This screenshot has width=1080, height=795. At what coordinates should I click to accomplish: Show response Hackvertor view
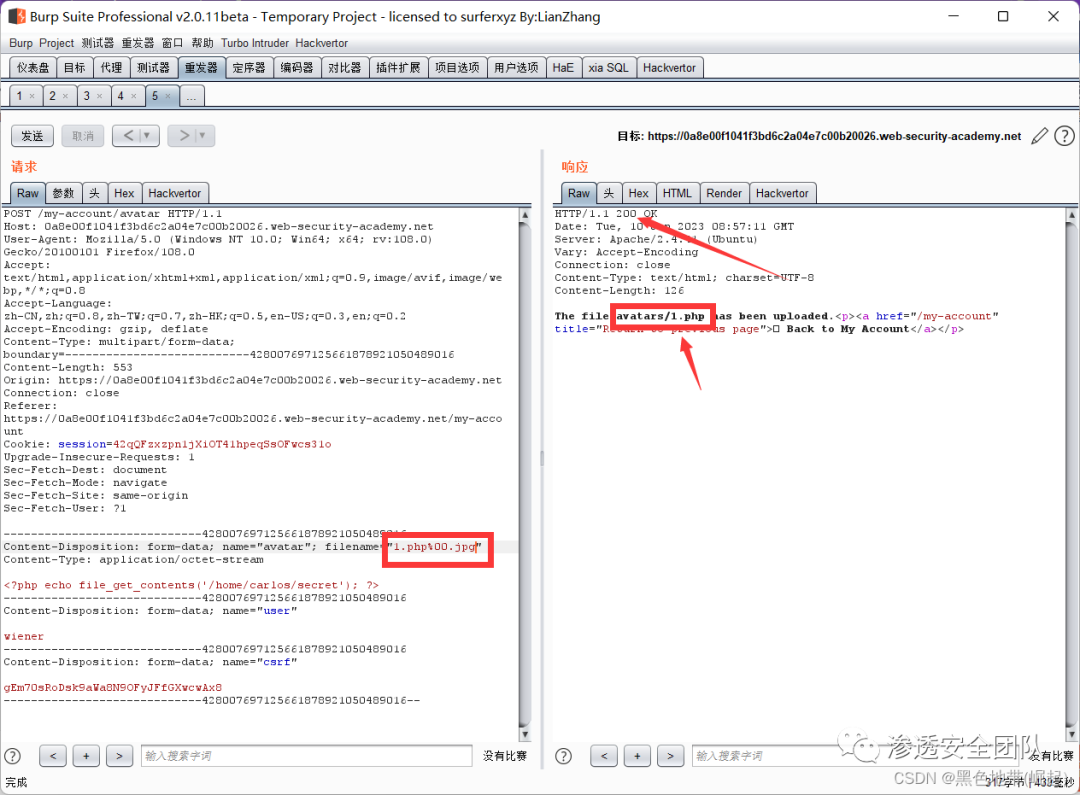(782, 194)
